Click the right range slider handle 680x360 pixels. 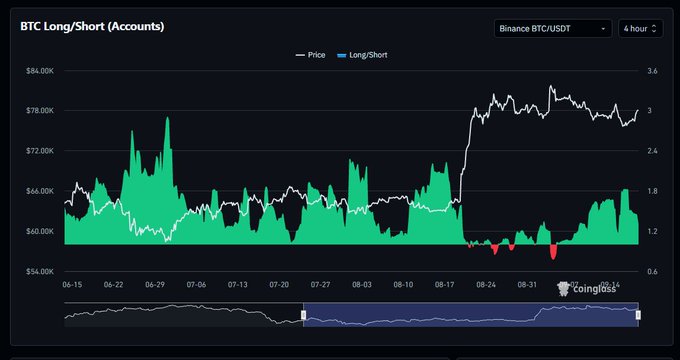click(x=638, y=315)
